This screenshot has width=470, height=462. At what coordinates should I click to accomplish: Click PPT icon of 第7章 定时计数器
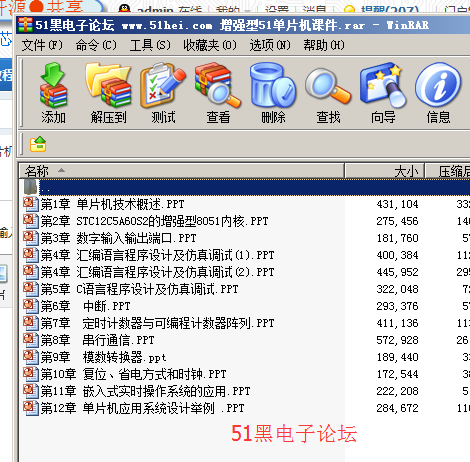pos(31,323)
